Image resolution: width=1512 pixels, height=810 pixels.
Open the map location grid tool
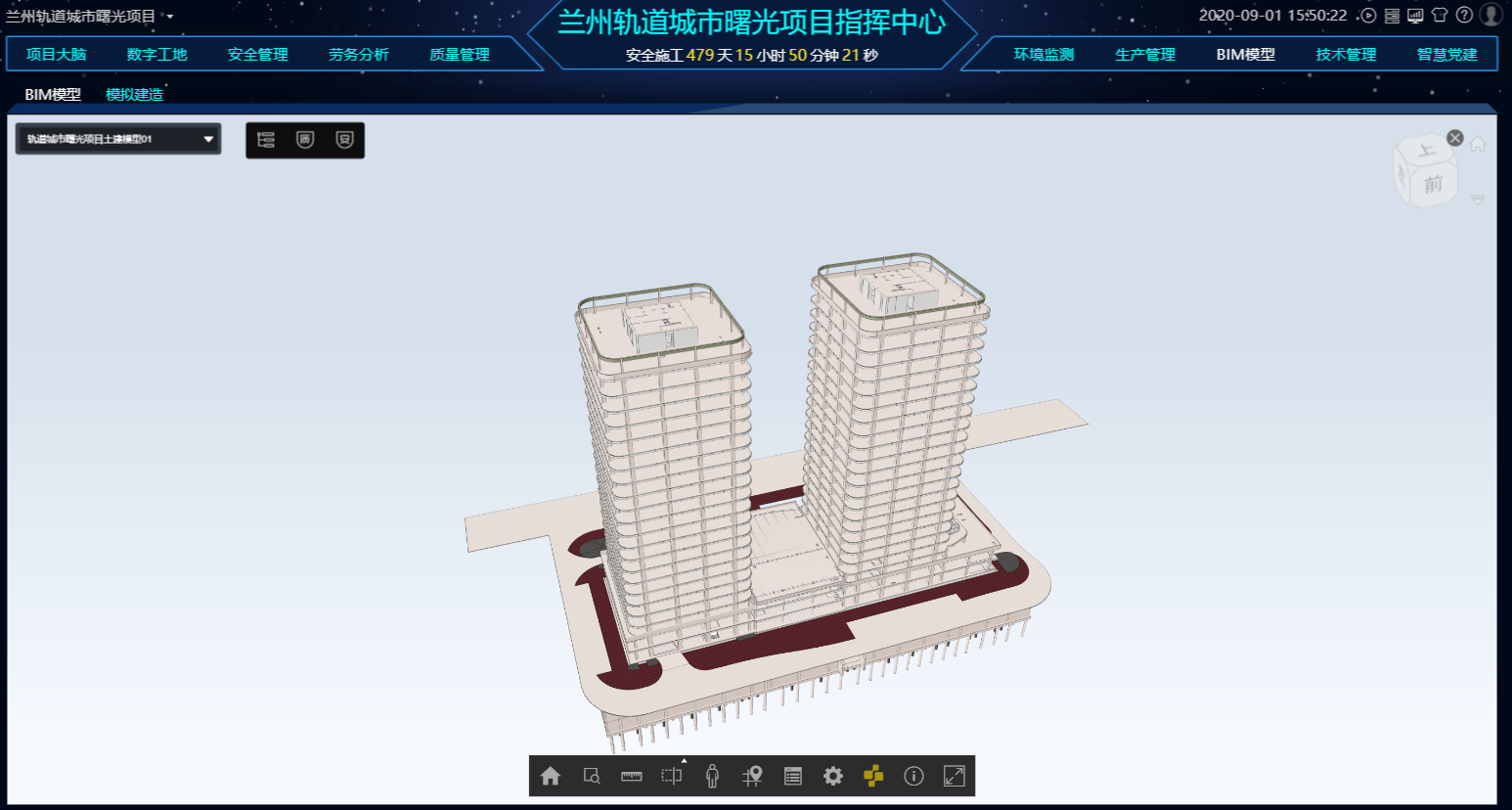(x=752, y=776)
